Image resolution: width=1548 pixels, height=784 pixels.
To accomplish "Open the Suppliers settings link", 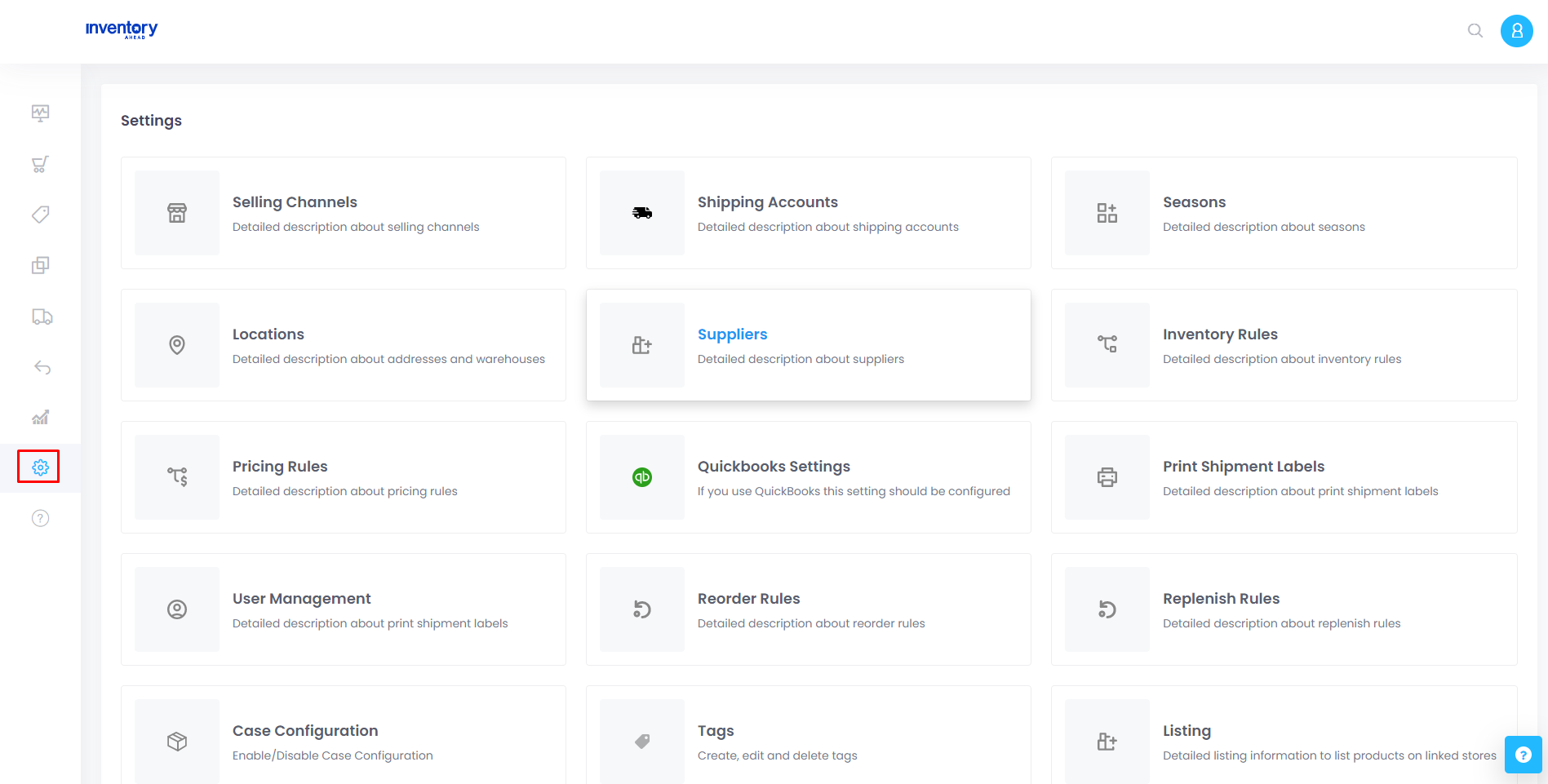I will (x=733, y=334).
